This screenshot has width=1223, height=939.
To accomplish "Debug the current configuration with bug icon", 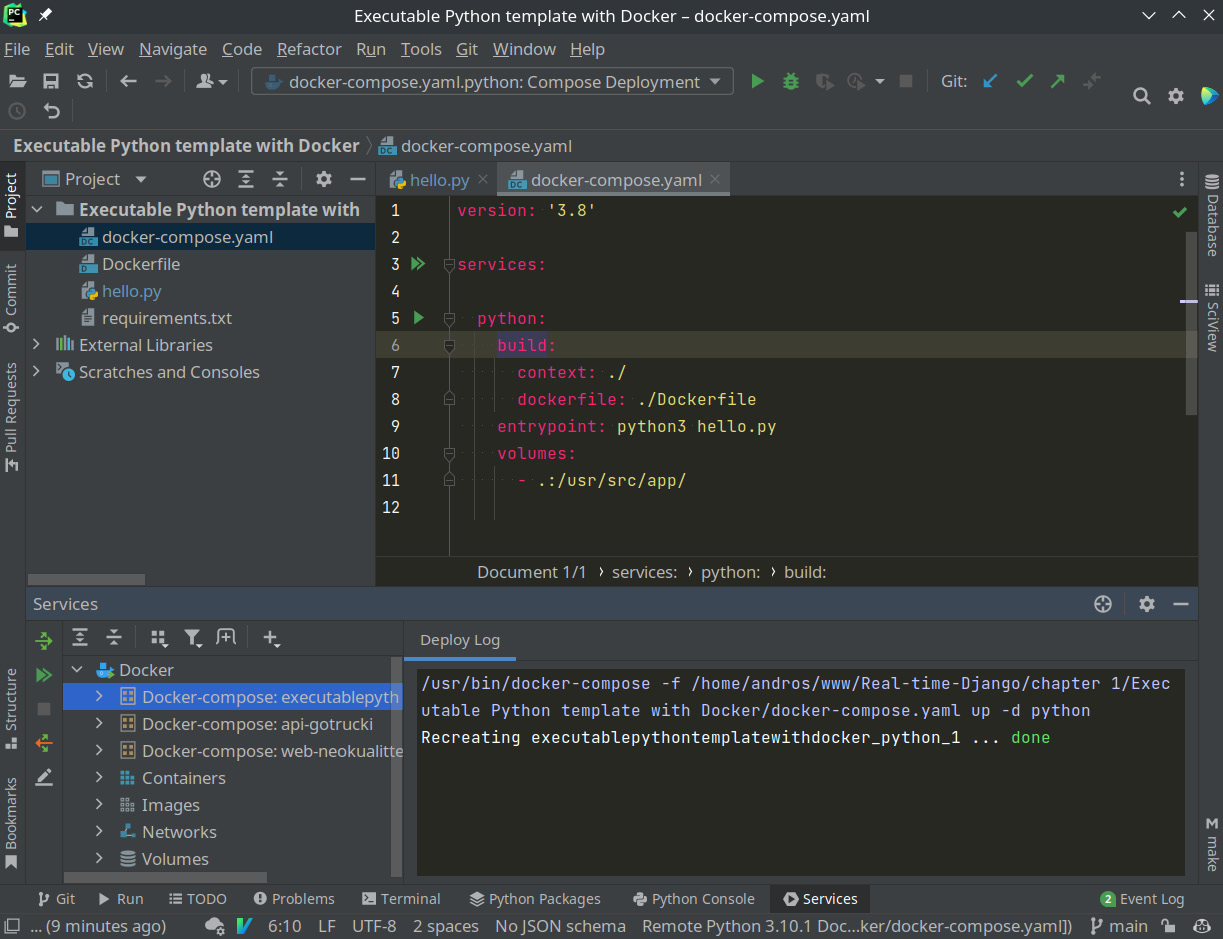I will coord(791,82).
